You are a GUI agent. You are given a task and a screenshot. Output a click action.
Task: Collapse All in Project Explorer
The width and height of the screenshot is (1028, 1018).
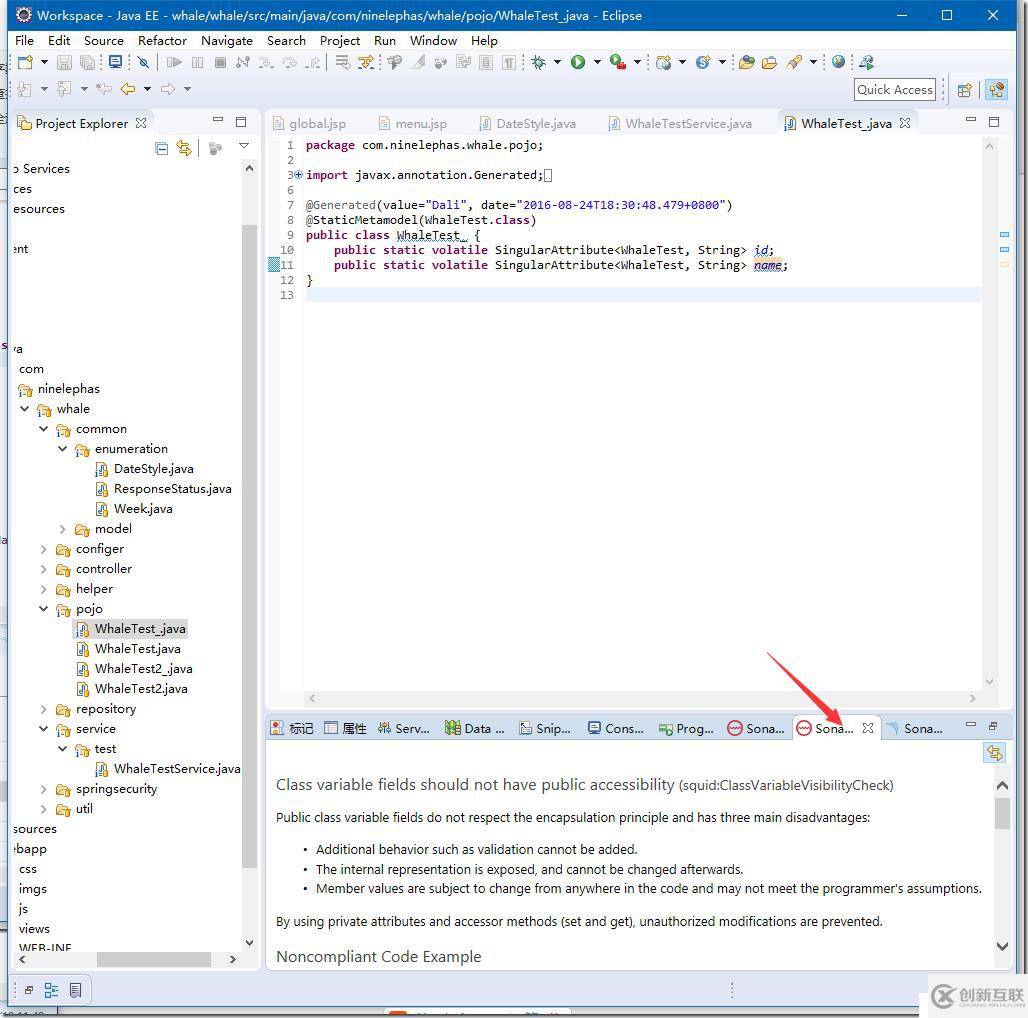point(161,149)
